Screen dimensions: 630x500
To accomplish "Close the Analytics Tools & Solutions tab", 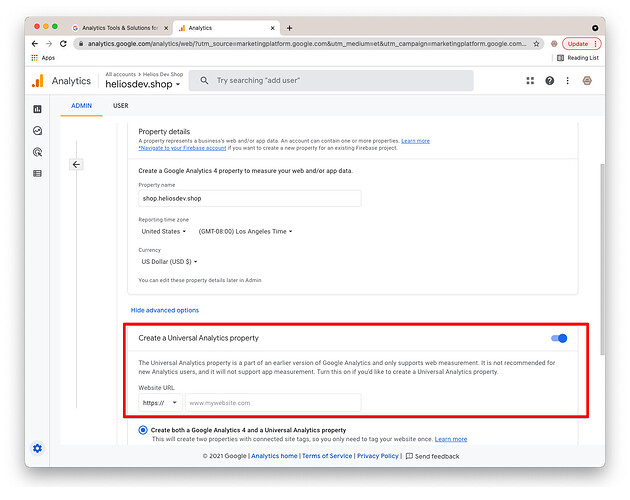I will tap(166, 28).
